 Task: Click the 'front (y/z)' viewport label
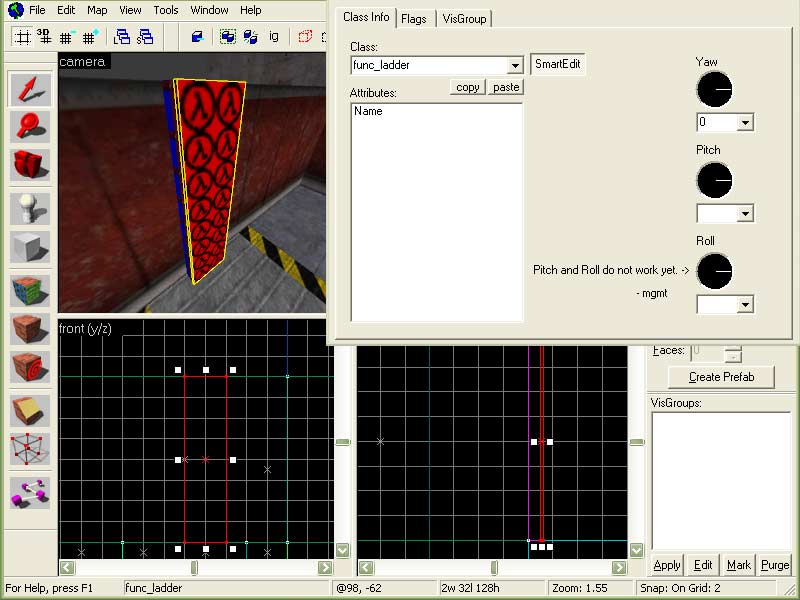pyautogui.click(x=85, y=329)
